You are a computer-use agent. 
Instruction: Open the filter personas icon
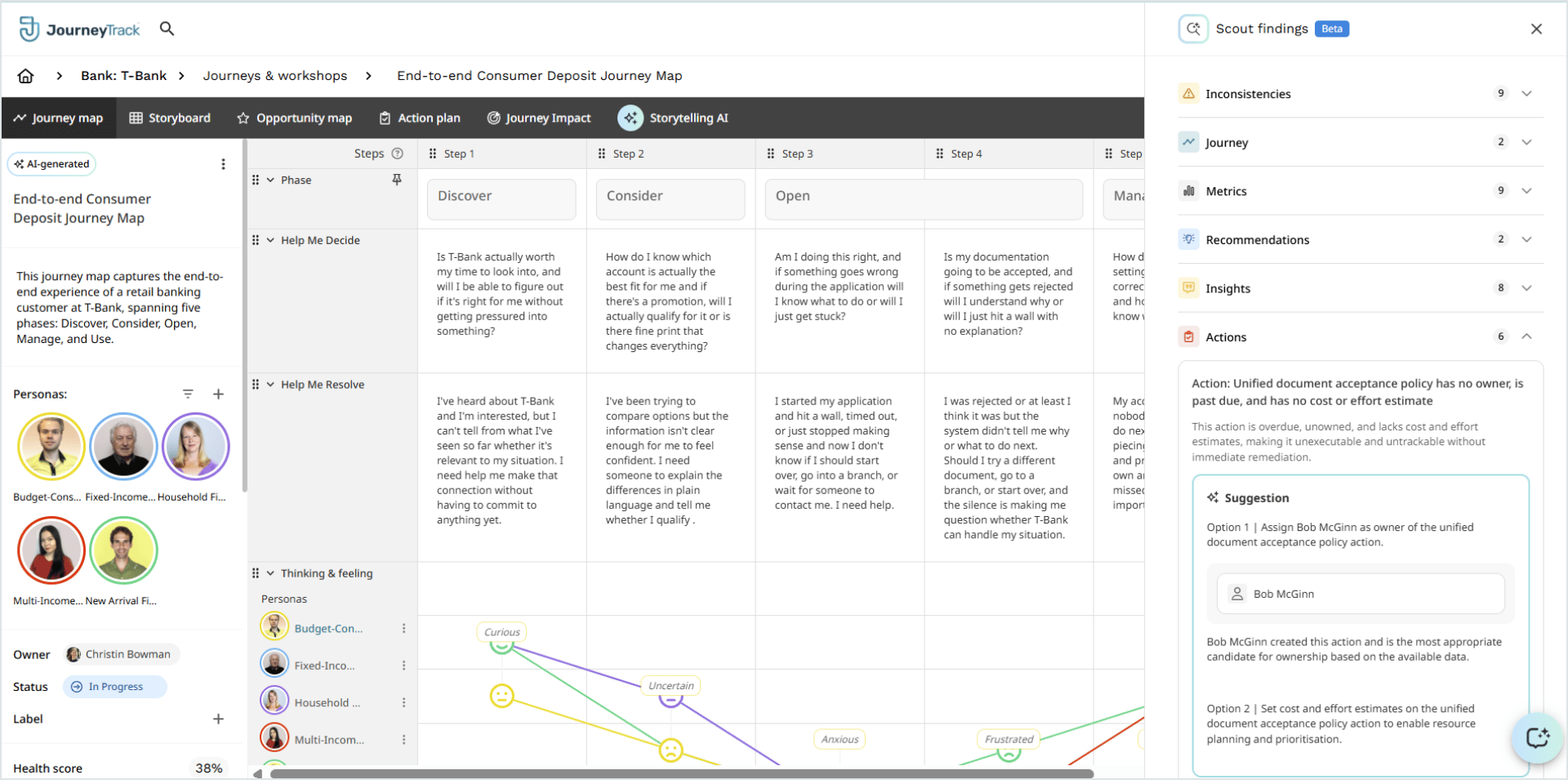[x=188, y=394]
